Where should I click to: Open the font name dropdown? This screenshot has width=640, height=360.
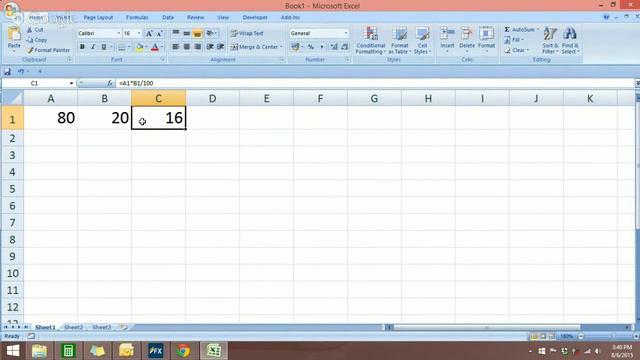[x=119, y=33]
